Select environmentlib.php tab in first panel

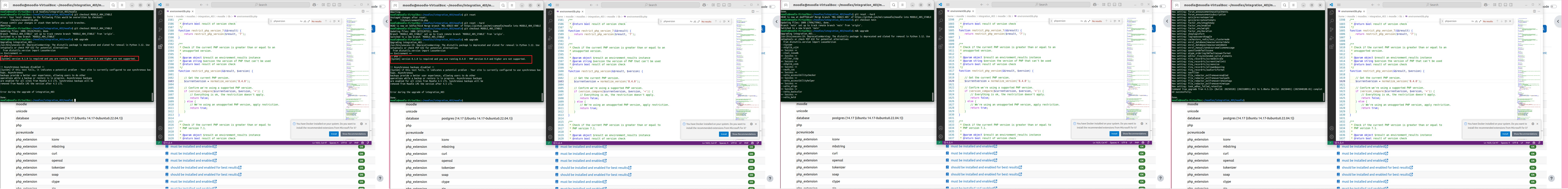coord(180,11)
